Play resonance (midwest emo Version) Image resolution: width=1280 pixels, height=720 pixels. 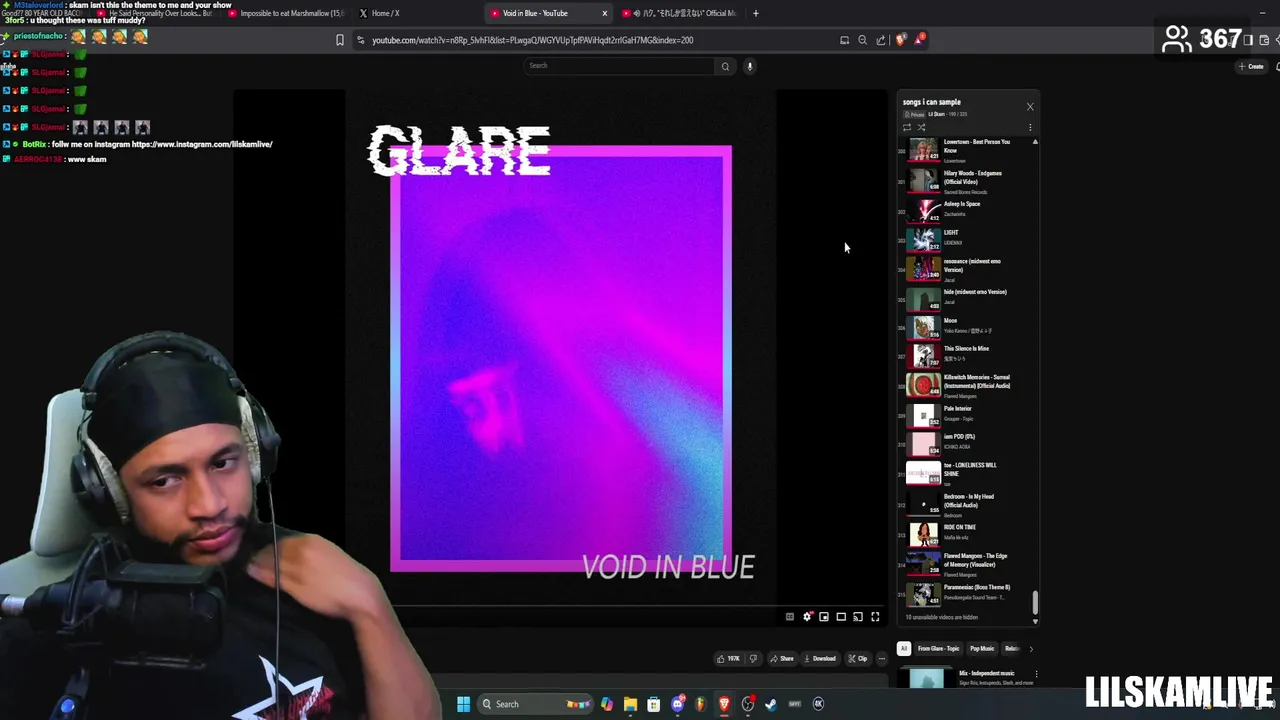(x=965, y=267)
